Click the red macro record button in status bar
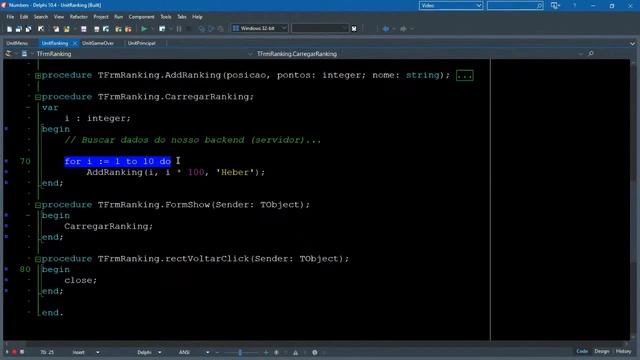 coord(14,352)
